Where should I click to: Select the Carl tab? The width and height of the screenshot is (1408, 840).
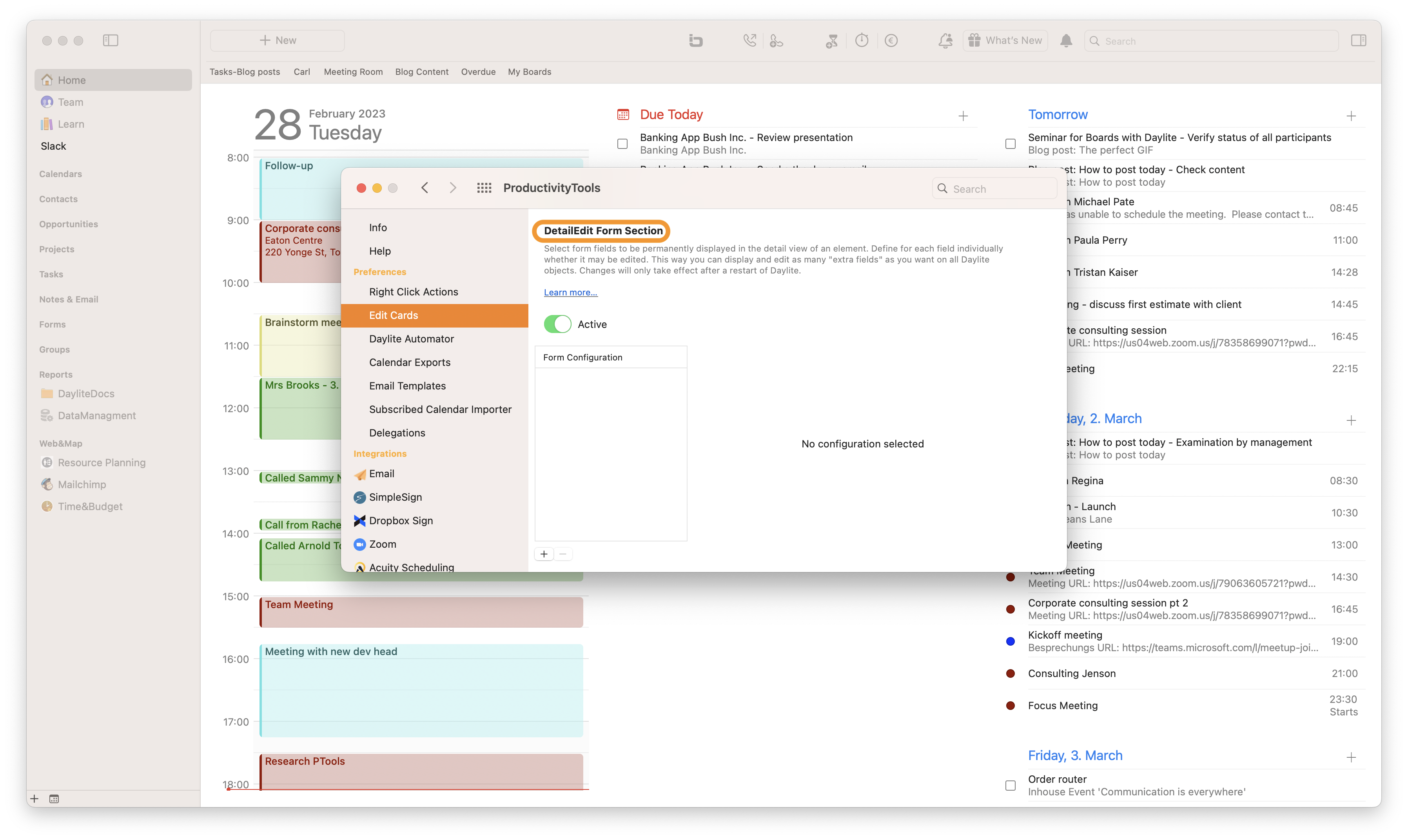coord(302,72)
